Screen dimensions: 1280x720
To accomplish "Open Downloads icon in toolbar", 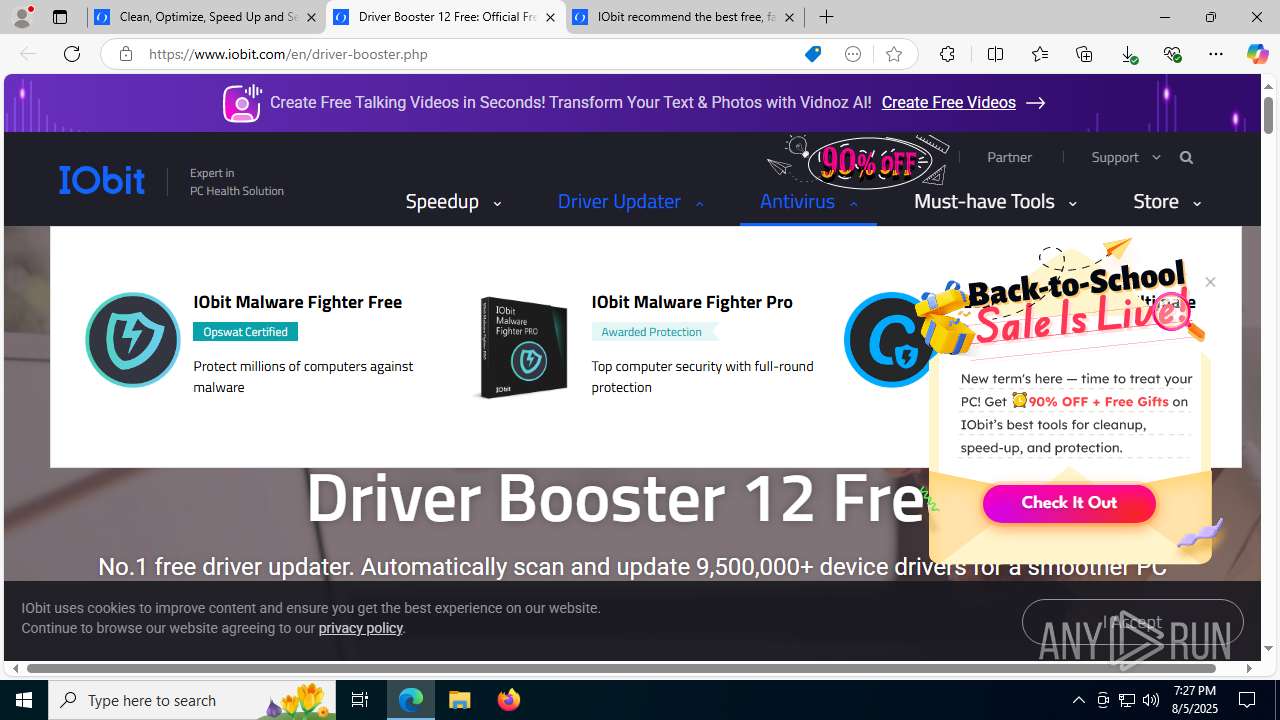I will 1129,54.
